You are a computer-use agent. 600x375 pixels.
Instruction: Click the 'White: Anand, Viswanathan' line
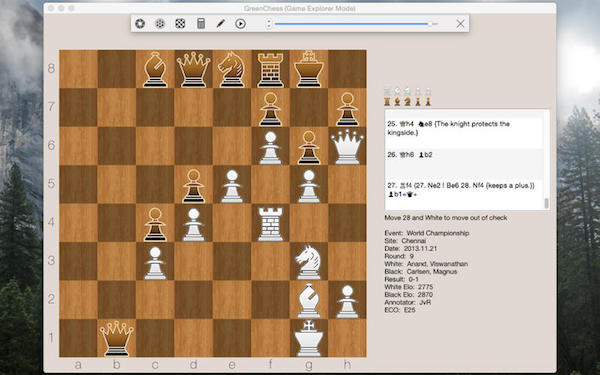pyautogui.click(x=426, y=264)
